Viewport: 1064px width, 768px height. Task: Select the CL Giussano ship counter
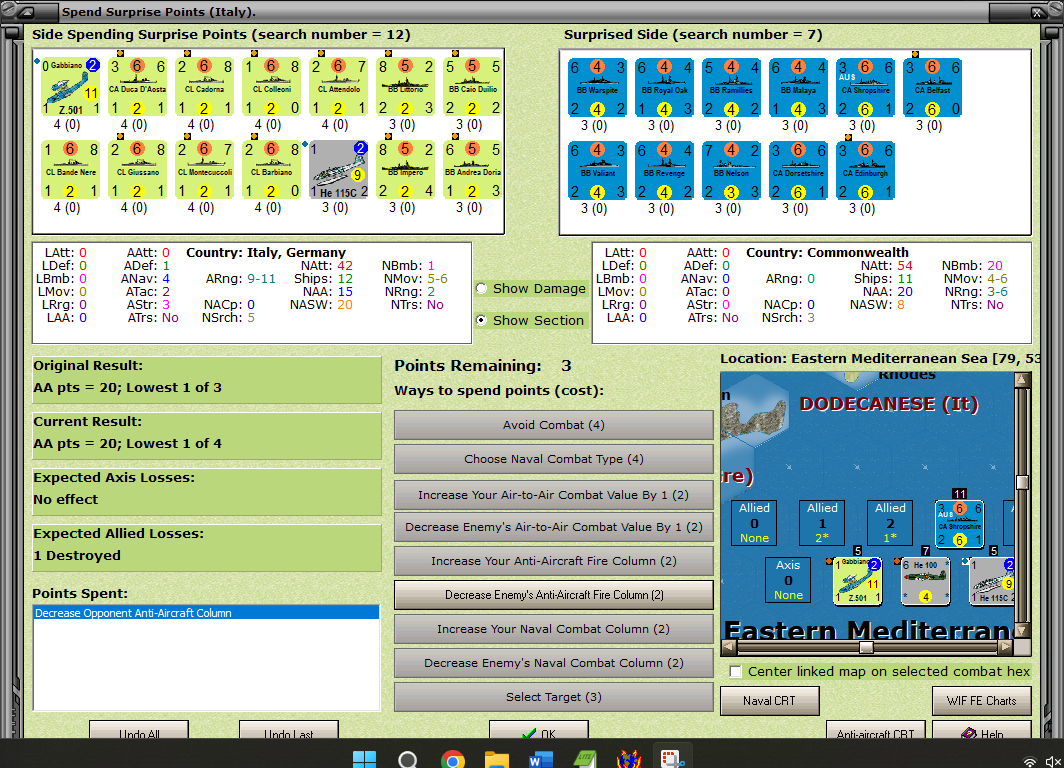(x=138, y=170)
